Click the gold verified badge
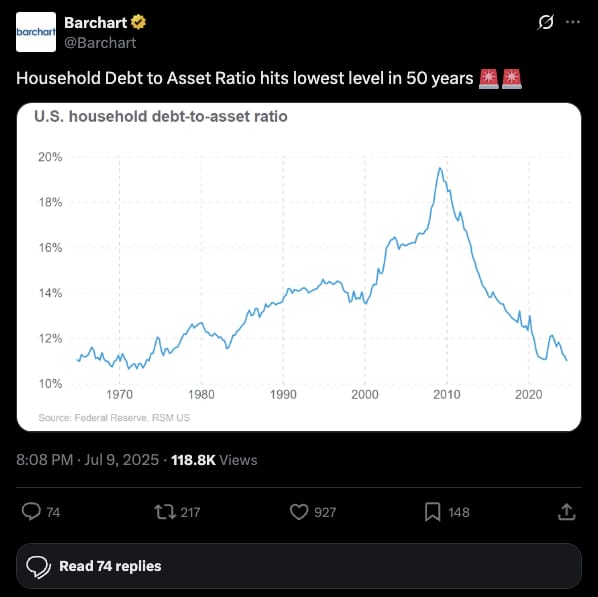 tap(138, 23)
